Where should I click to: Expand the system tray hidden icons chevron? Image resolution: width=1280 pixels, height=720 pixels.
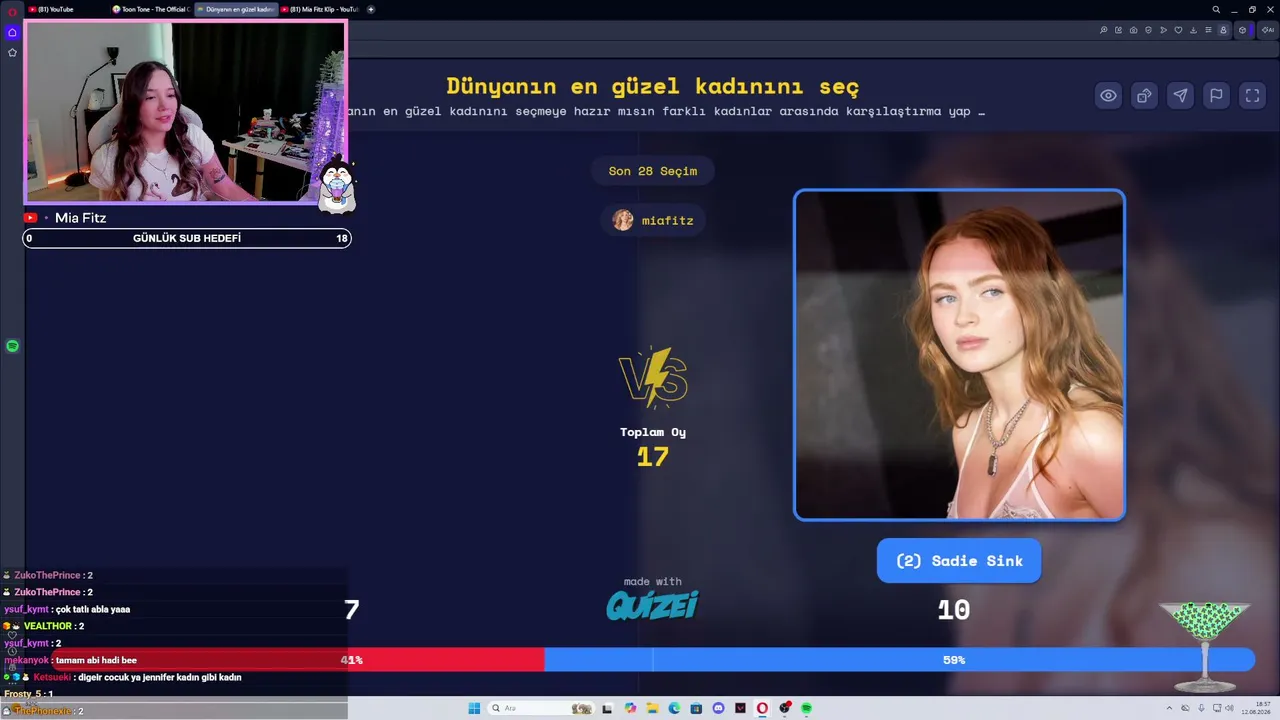pyautogui.click(x=1169, y=708)
